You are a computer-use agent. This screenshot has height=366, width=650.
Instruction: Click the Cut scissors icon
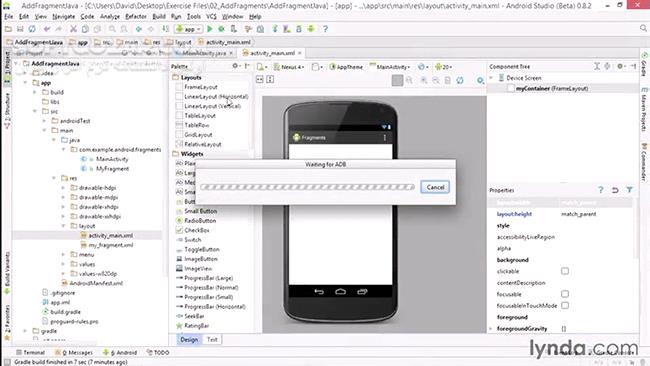[73, 29]
